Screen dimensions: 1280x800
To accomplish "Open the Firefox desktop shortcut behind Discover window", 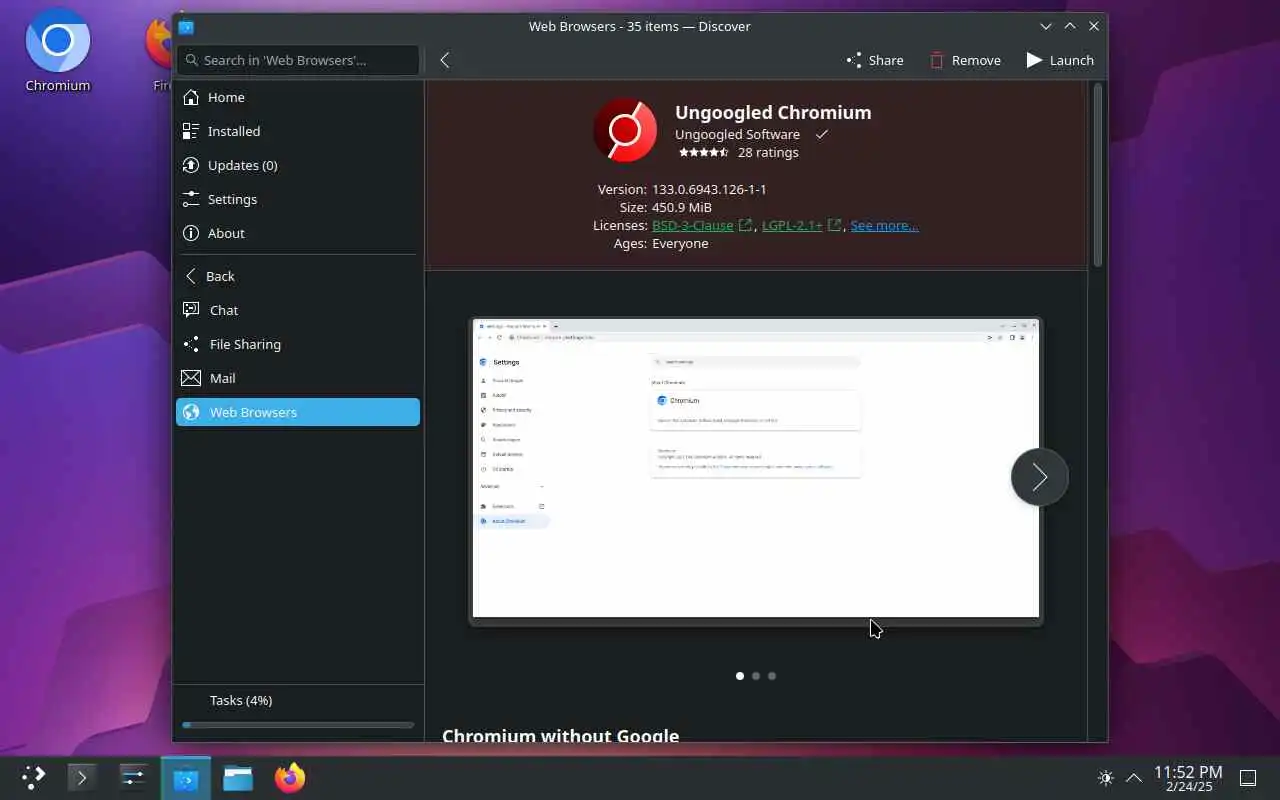I will click(x=159, y=52).
